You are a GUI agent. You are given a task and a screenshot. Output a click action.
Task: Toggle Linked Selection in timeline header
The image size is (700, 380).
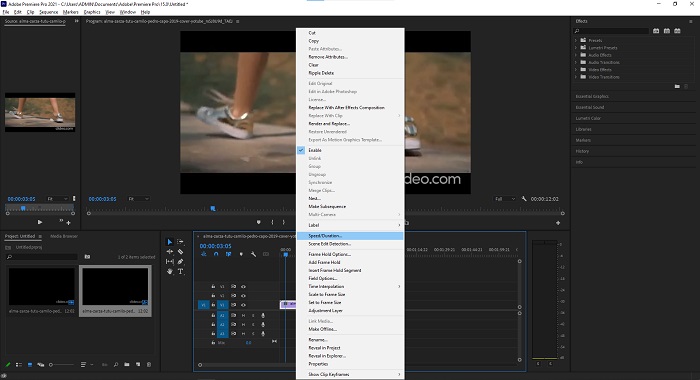click(229, 255)
